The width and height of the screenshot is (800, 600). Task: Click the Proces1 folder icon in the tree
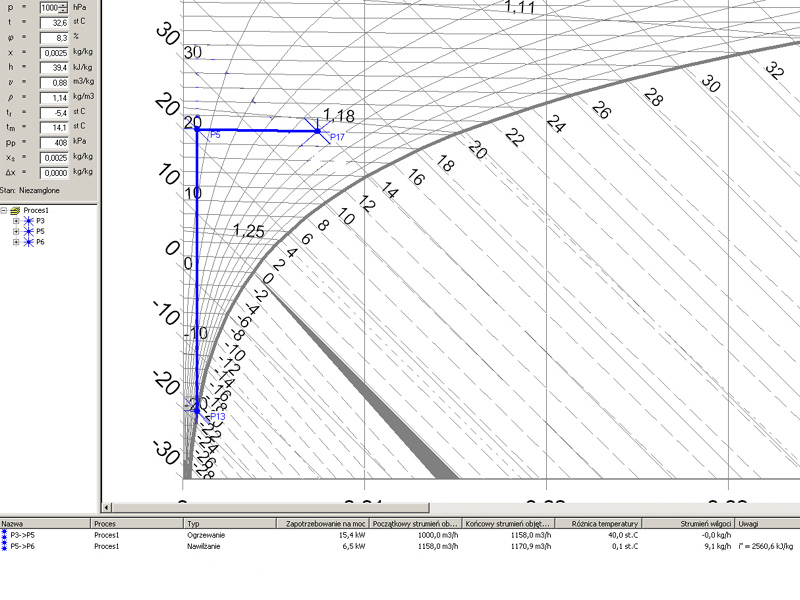click(x=15, y=210)
